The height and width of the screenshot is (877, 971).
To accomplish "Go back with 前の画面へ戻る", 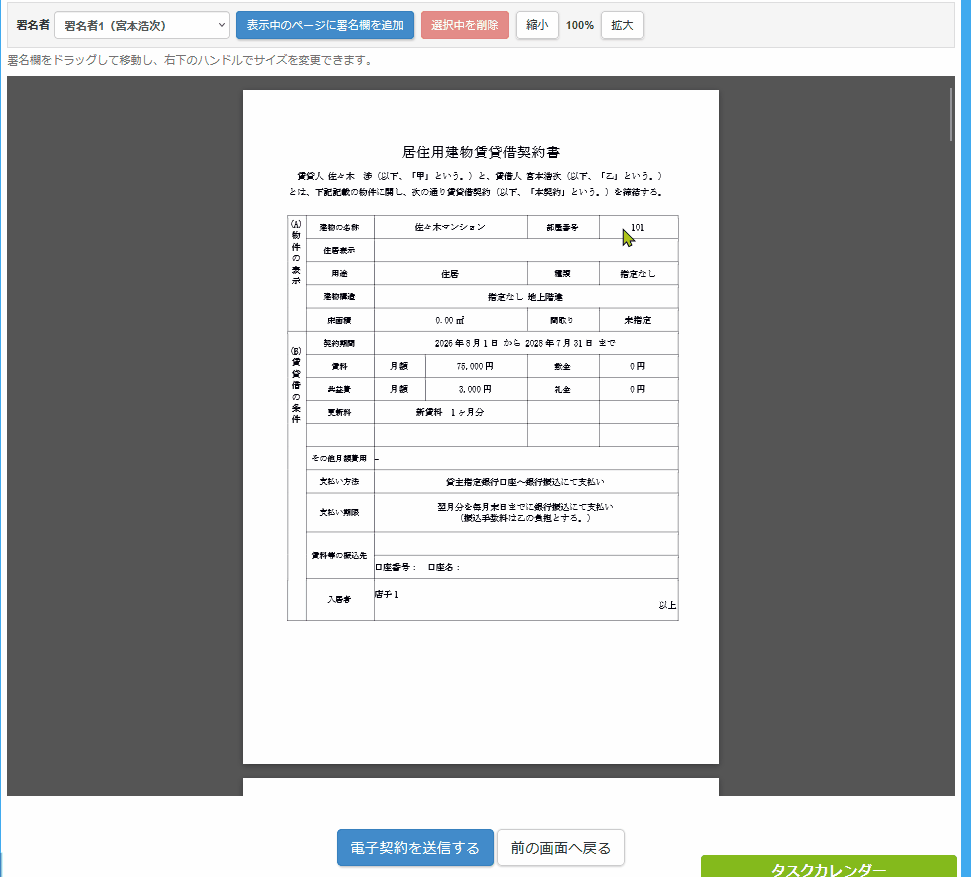I will (x=560, y=847).
